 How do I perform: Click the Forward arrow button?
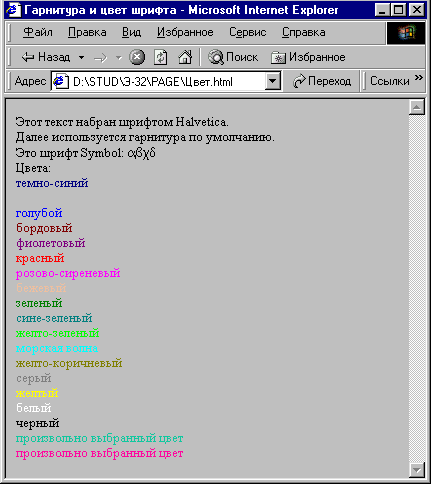[100, 58]
